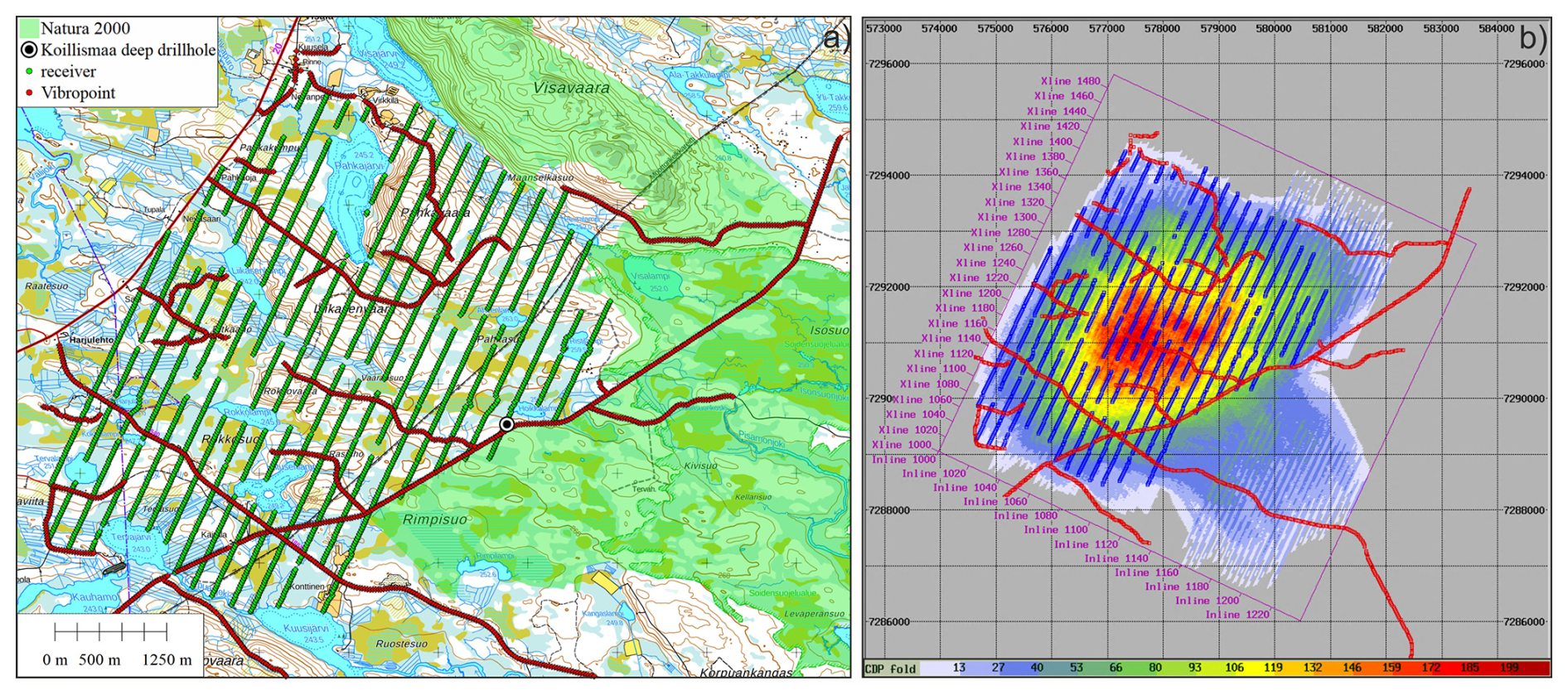
Task: Click the red Vibropoint dot in legend
Action: (x=29, y=93)
